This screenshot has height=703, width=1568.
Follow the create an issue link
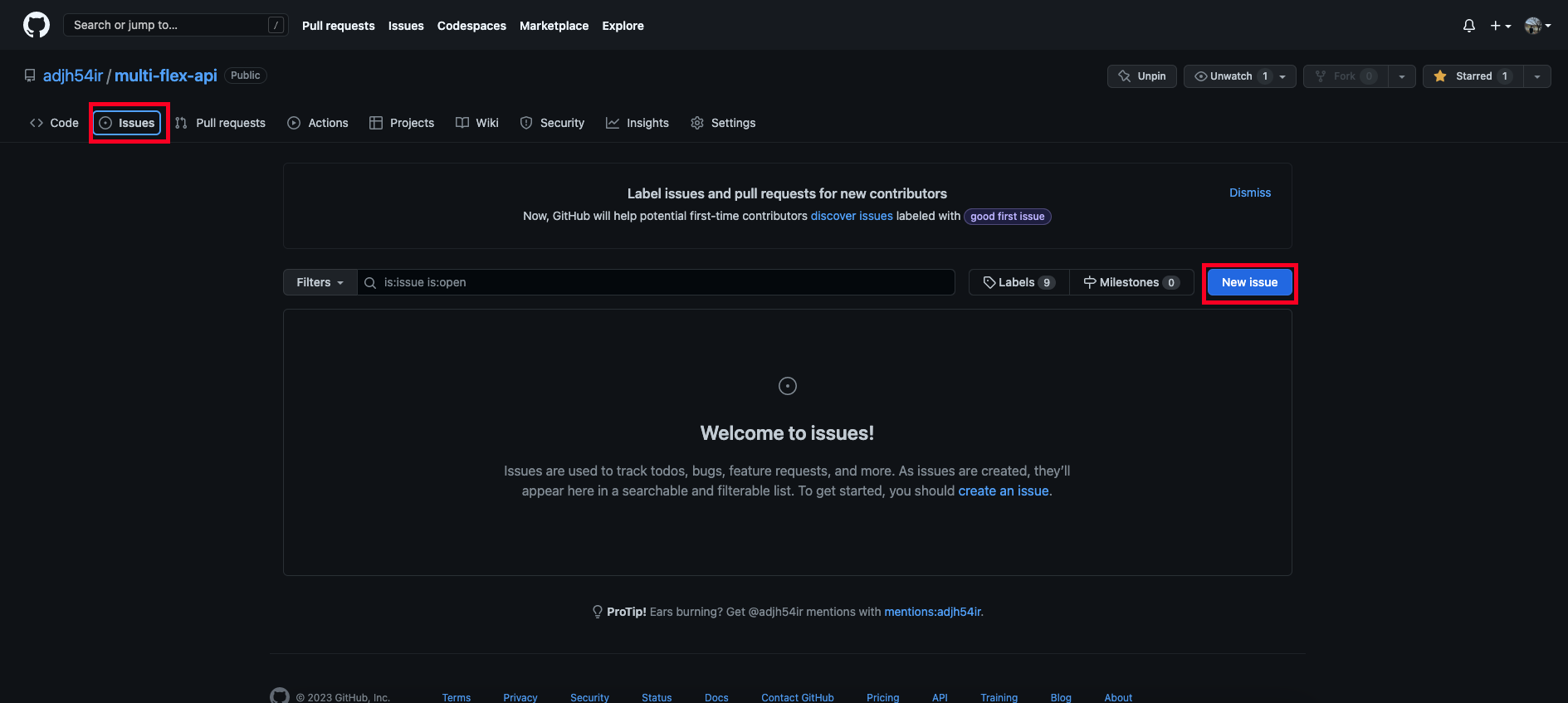(x=1004, y=491)
